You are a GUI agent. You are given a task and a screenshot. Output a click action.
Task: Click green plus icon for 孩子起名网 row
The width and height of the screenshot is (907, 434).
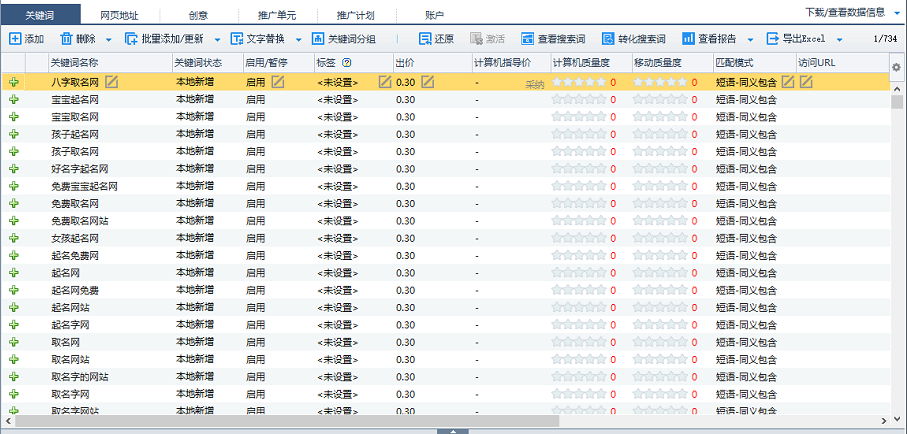[x=14, y=134]
